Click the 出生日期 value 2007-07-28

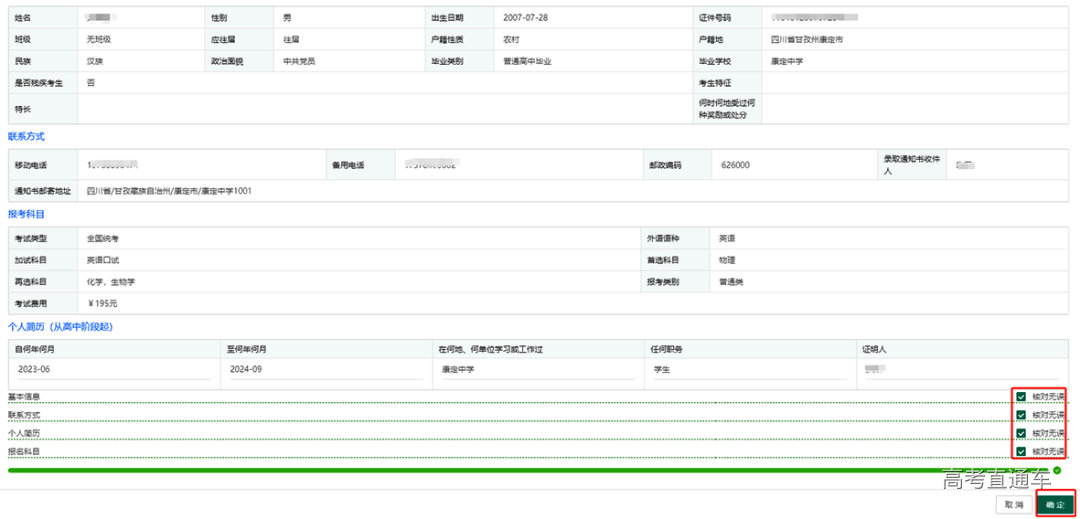point(526,18)
